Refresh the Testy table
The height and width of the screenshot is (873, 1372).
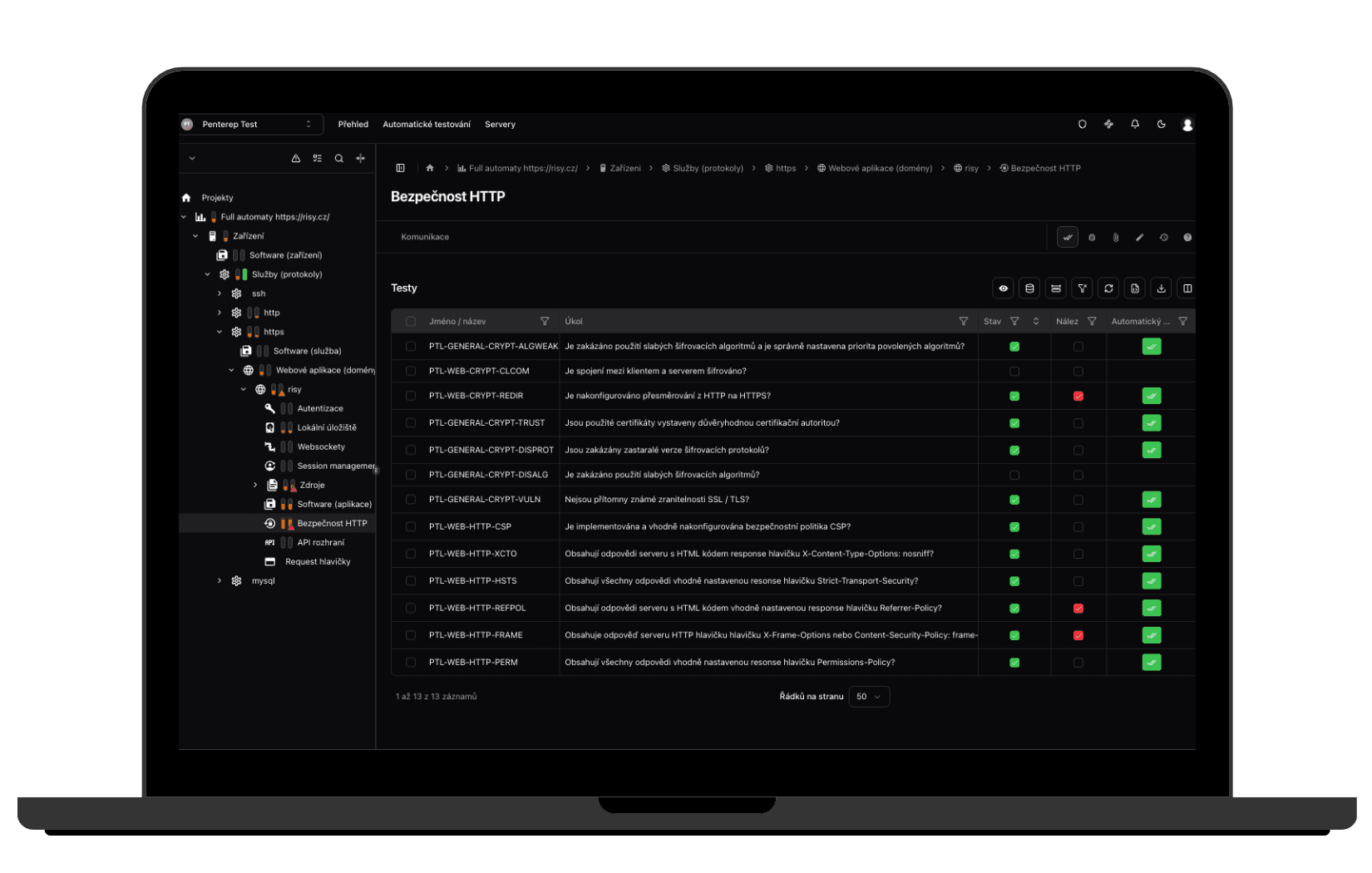1108,289
